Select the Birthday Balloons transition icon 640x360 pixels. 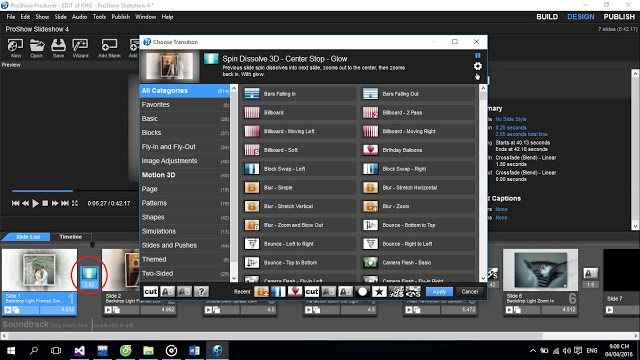click(x=370, y=150)
